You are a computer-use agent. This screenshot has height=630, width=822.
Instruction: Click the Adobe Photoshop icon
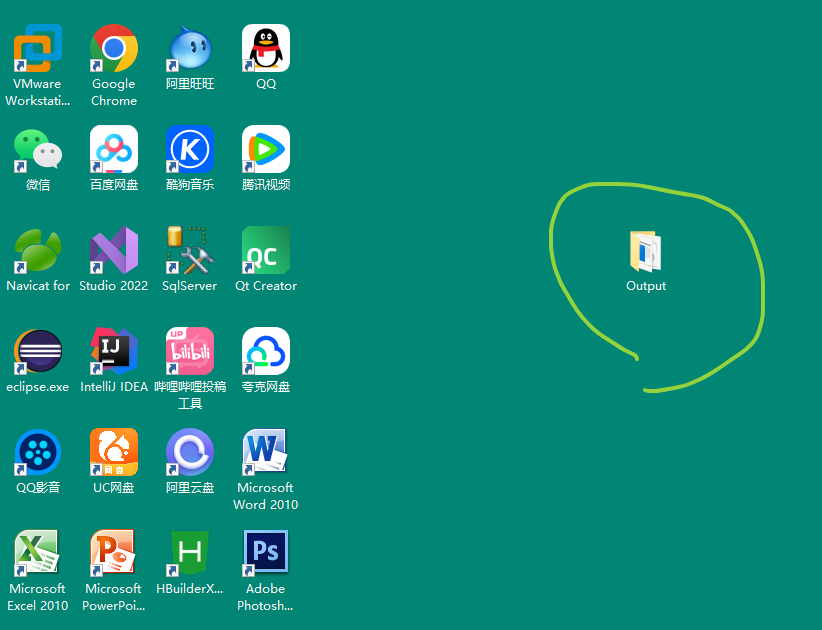pyautogui.click(x=266, y=553)
